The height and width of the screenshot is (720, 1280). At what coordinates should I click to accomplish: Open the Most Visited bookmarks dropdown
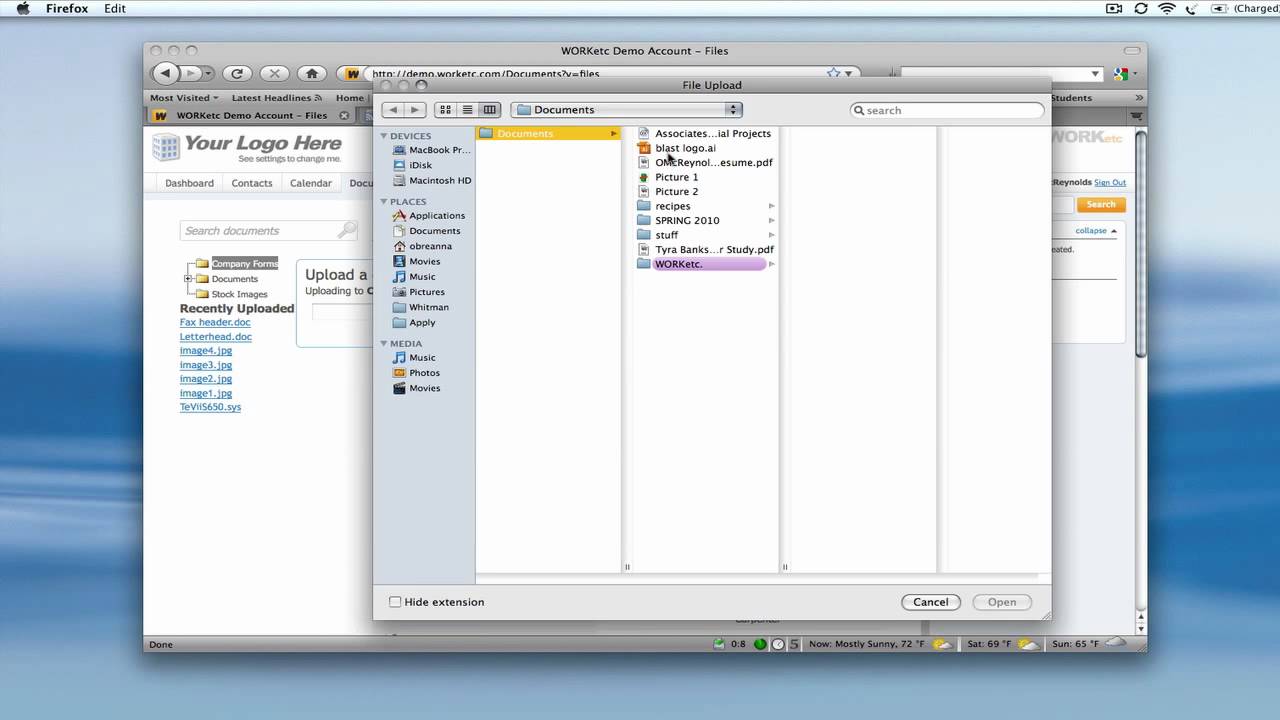point(185,98)
